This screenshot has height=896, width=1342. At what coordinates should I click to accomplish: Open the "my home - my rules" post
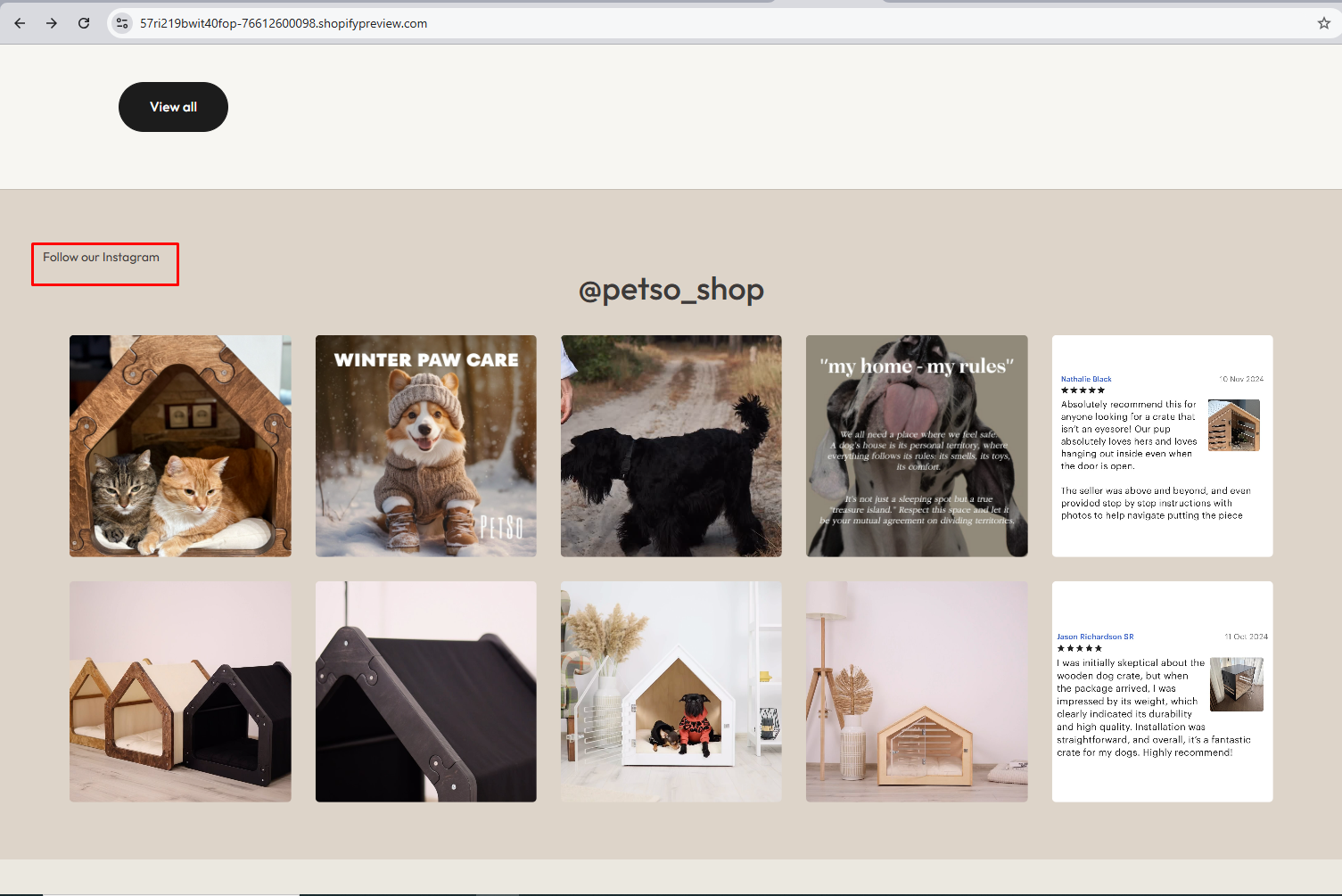click(x=917, y=446)
